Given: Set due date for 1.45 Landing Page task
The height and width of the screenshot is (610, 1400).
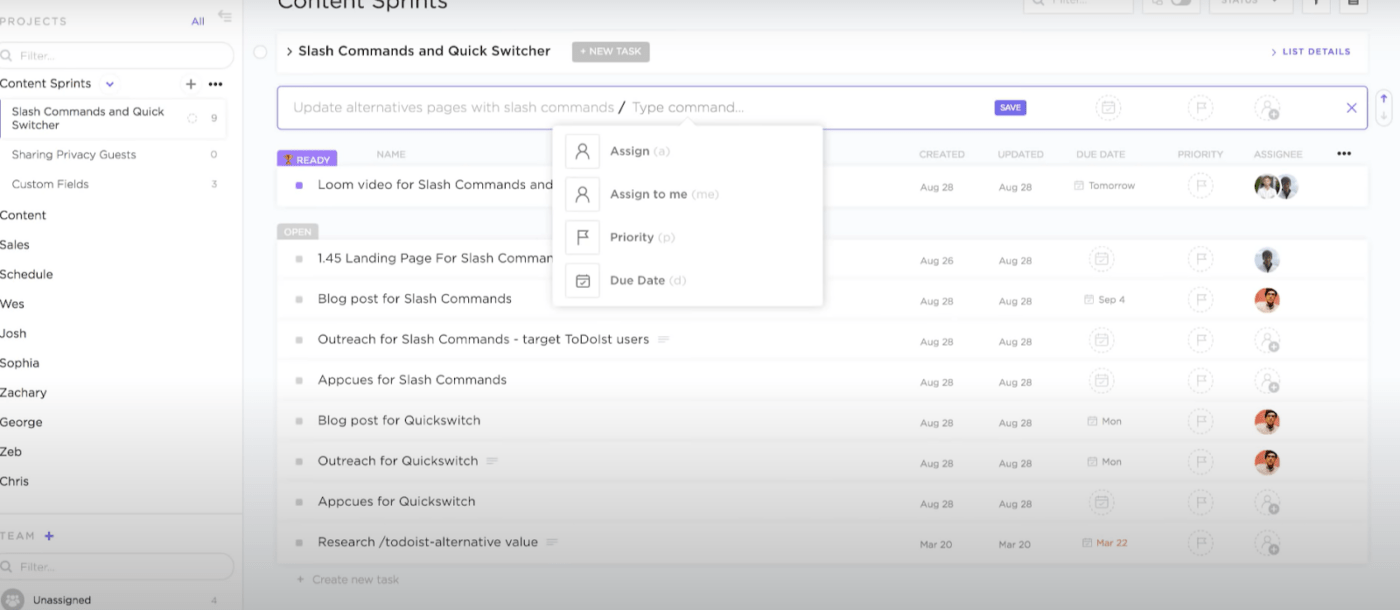Looking at the screenshot, I should 1101,260.
